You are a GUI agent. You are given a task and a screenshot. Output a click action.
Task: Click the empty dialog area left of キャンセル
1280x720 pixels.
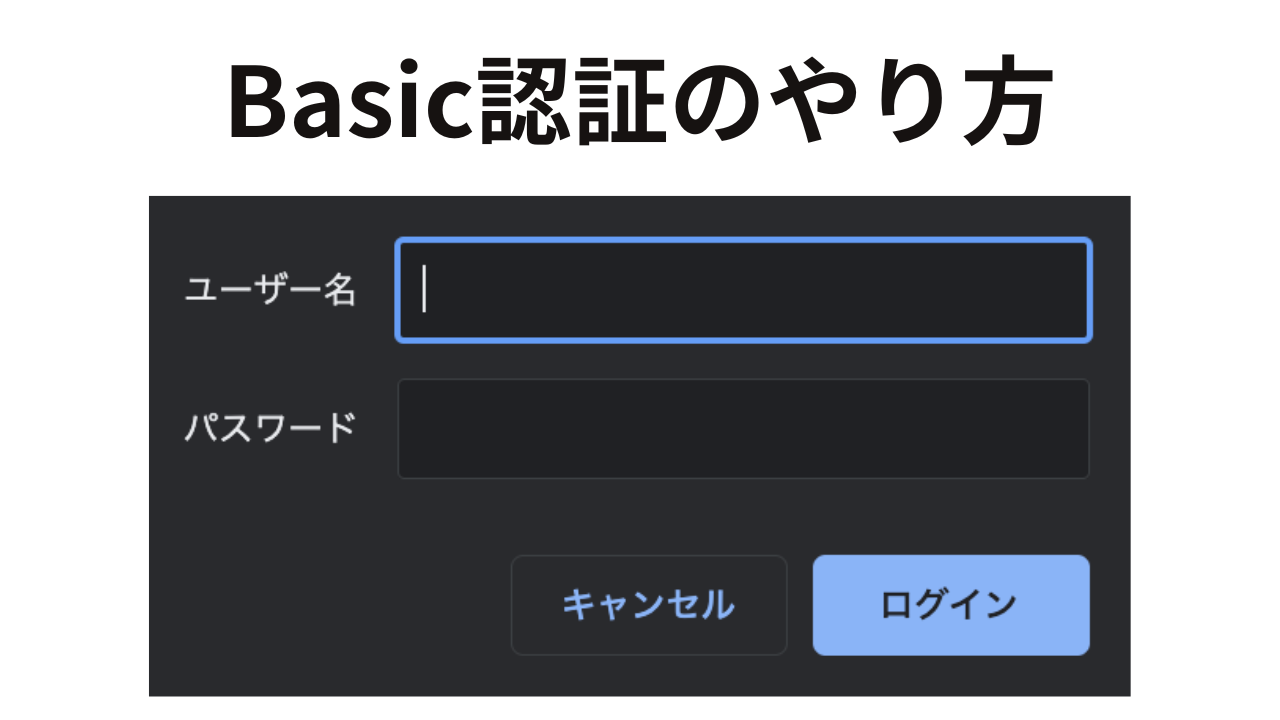tap(330, 605)
